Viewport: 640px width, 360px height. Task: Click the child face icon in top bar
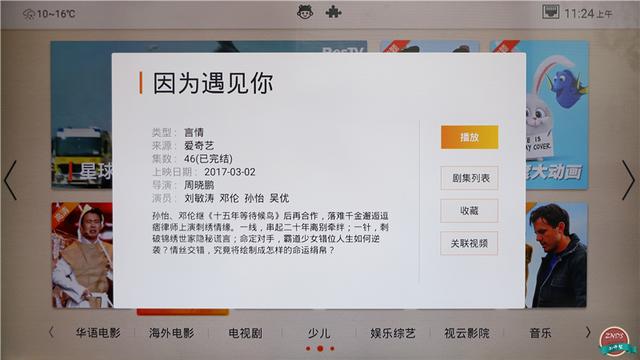click(x=305, y=12)
